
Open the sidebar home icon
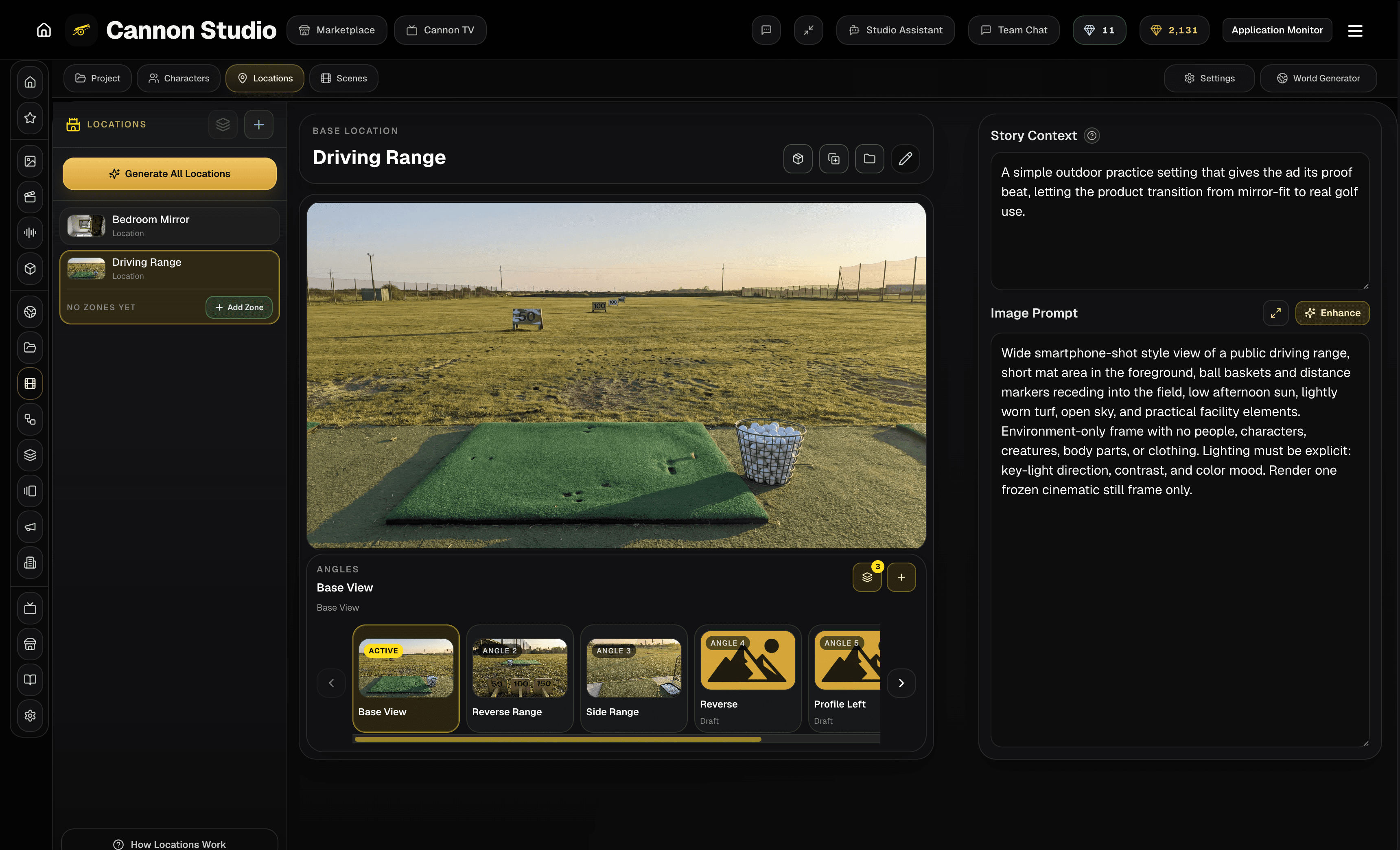[x=30, y=82]
